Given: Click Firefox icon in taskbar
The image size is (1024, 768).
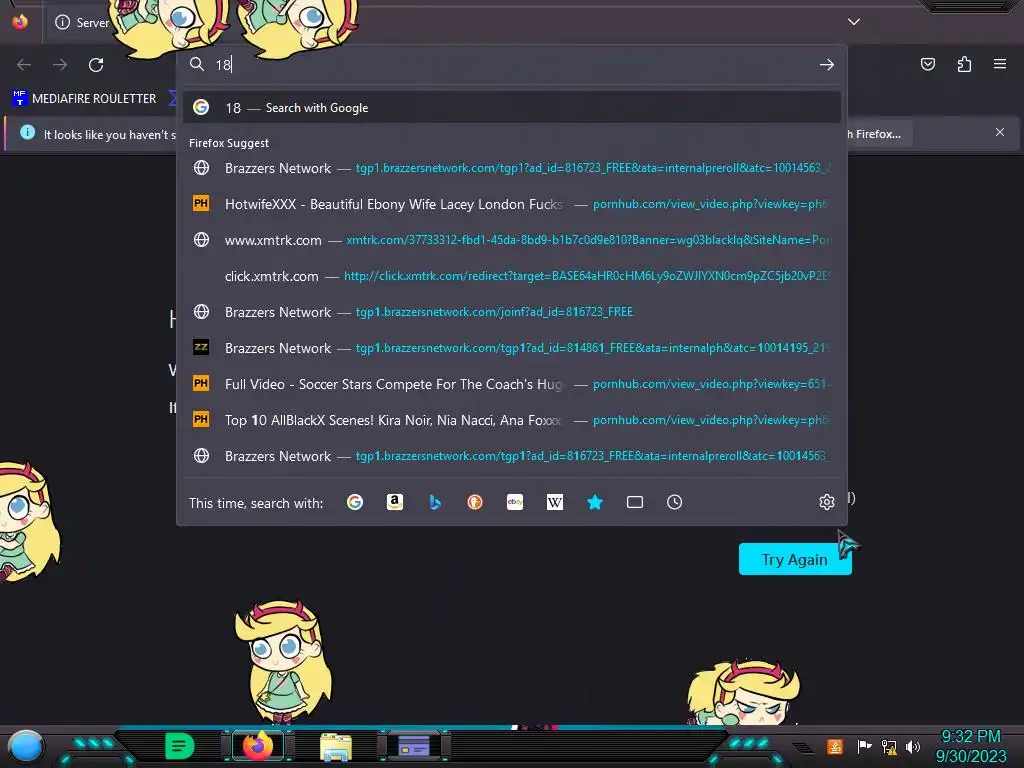Looking at the screenshot, I should click(258, 746).
